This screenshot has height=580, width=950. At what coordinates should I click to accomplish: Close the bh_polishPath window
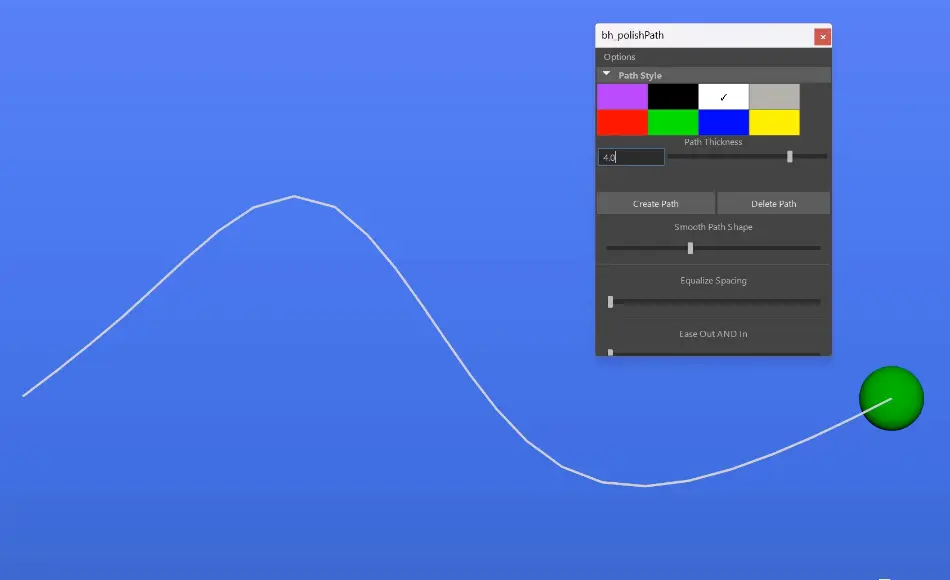(822, 37)
